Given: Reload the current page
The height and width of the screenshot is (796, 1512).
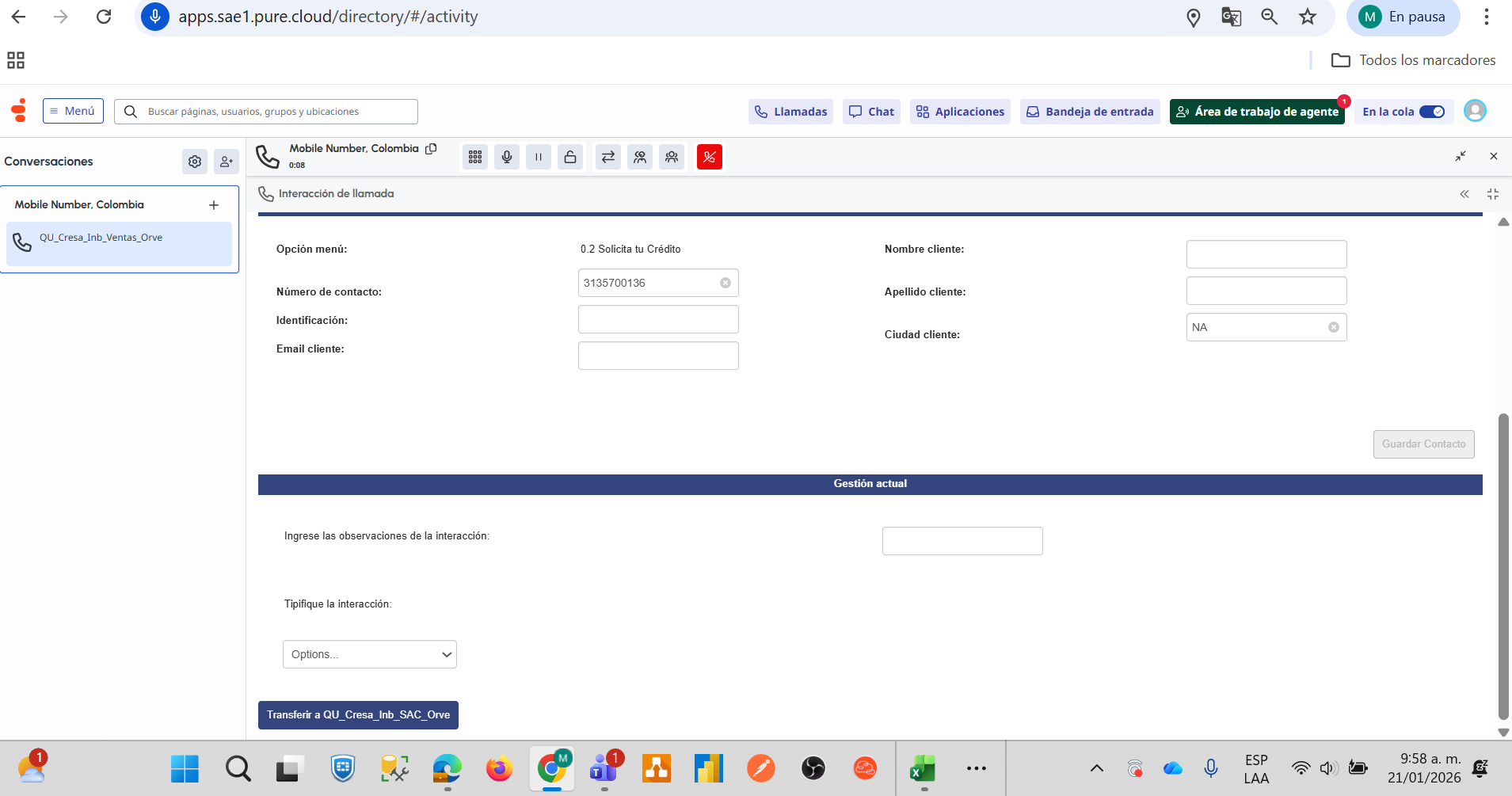Looking at the screenshot, I should click(104, 17).
